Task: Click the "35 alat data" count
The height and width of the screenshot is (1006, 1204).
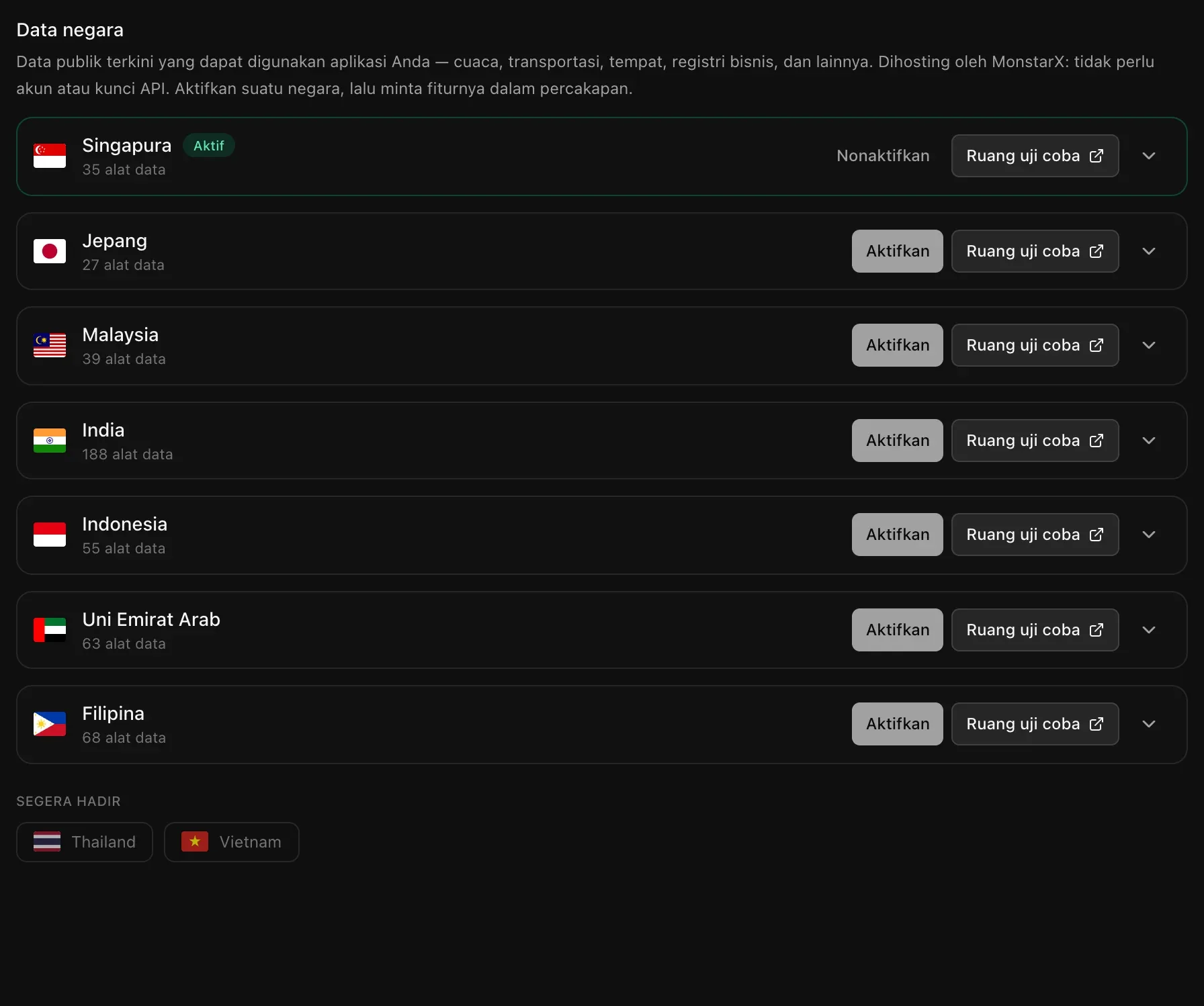Action: [124, 170]
